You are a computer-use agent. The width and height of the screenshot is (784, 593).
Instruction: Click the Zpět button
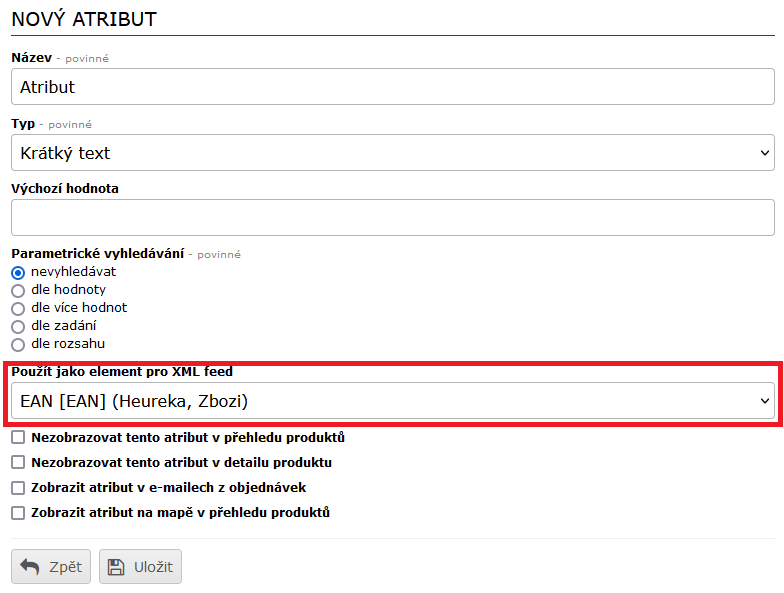click(51, 567)
